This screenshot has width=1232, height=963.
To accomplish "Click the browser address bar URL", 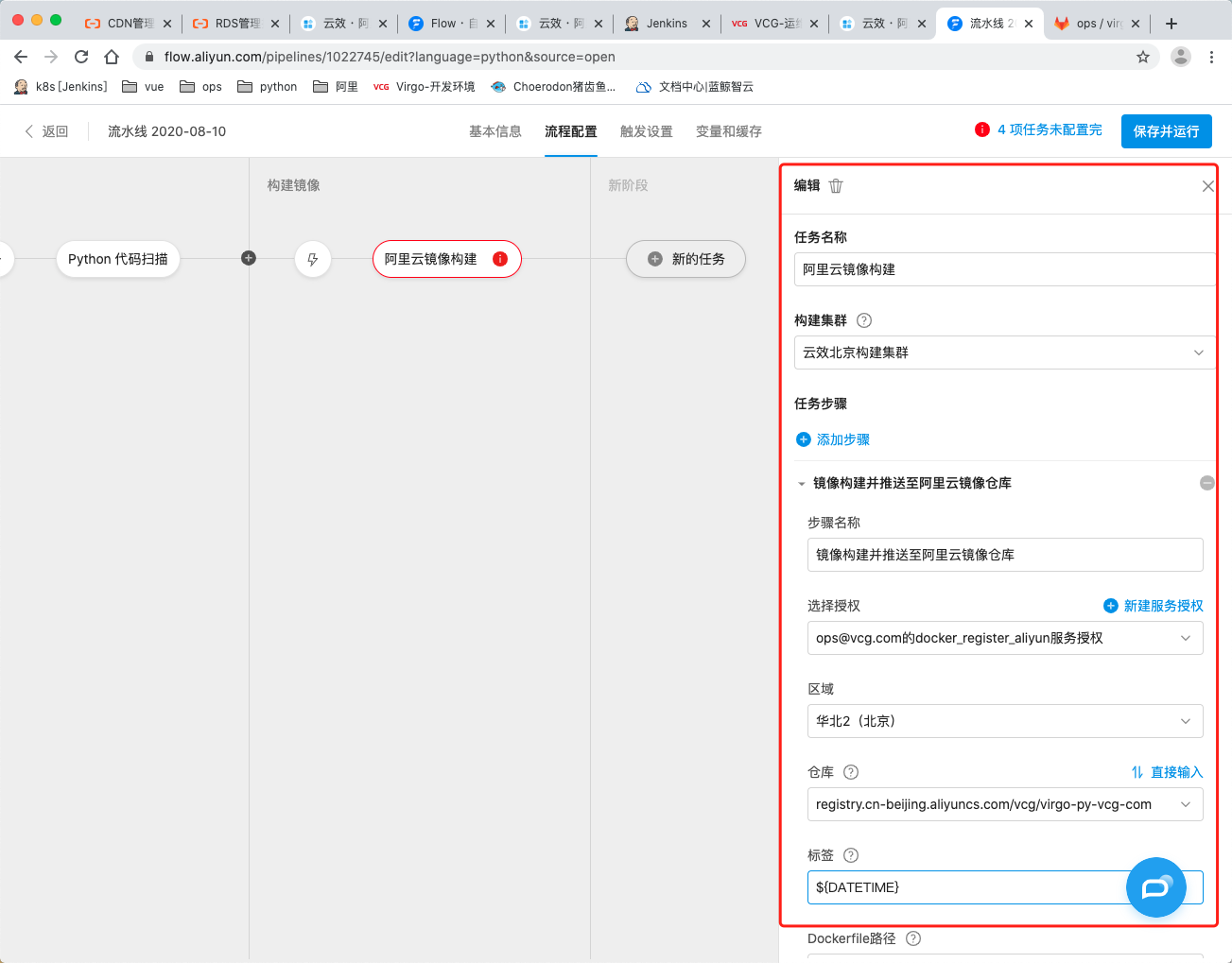I will coord(390,57).
